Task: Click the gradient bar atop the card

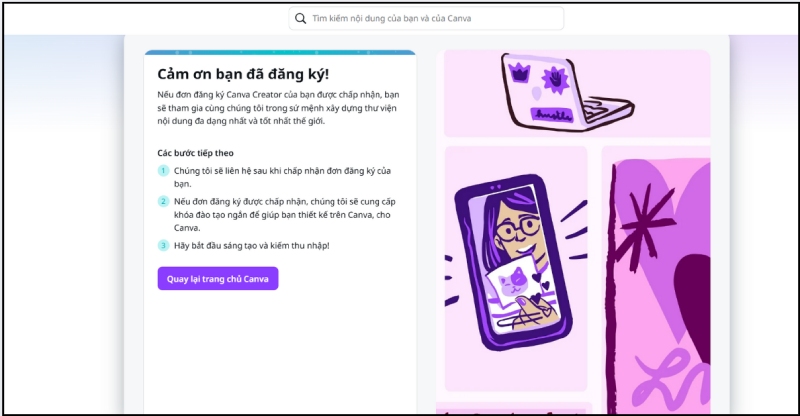Action: pyautogui.click(x=280, y=52)
